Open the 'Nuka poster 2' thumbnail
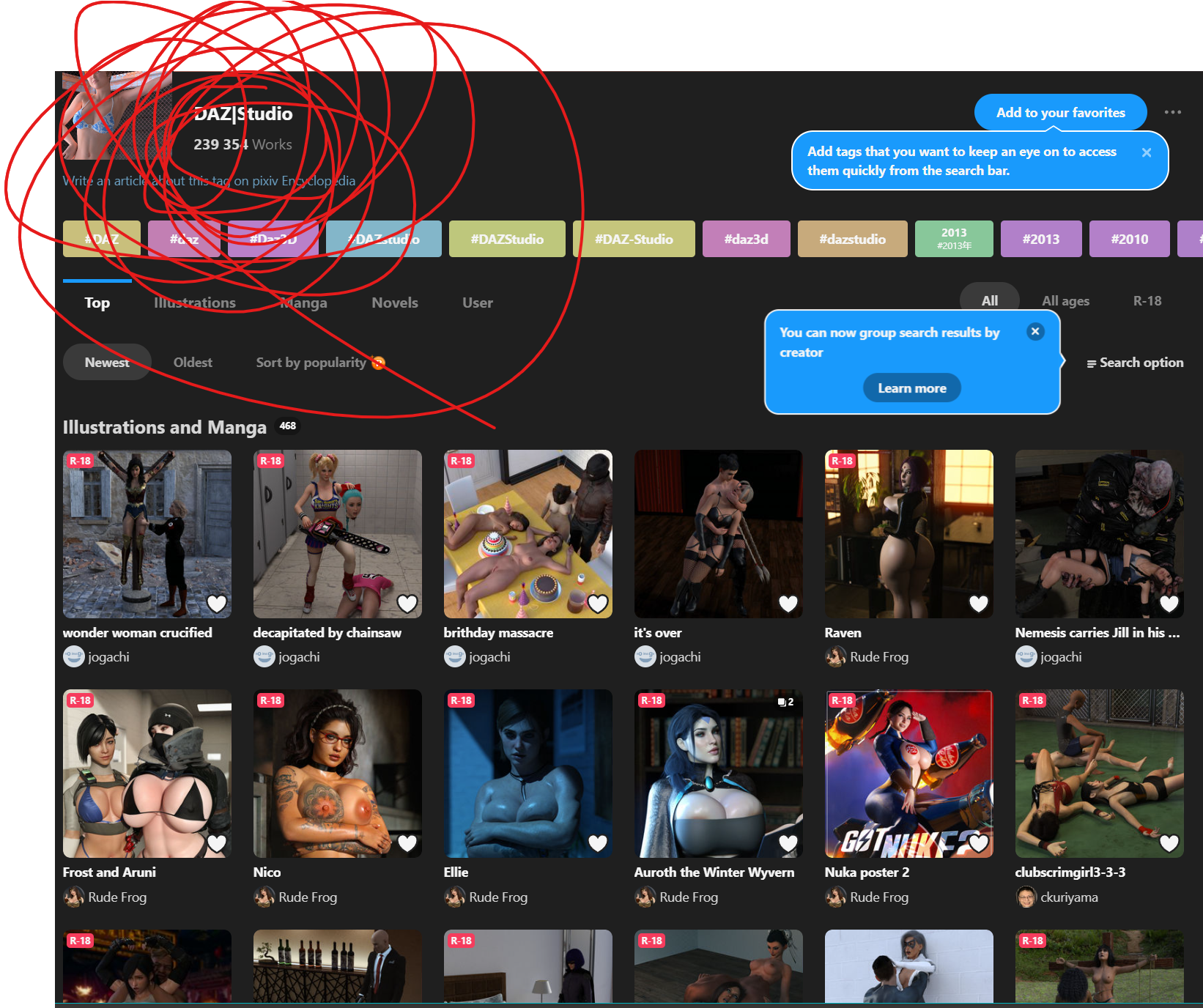1203x1008 pixels. (x=909, y=774)
